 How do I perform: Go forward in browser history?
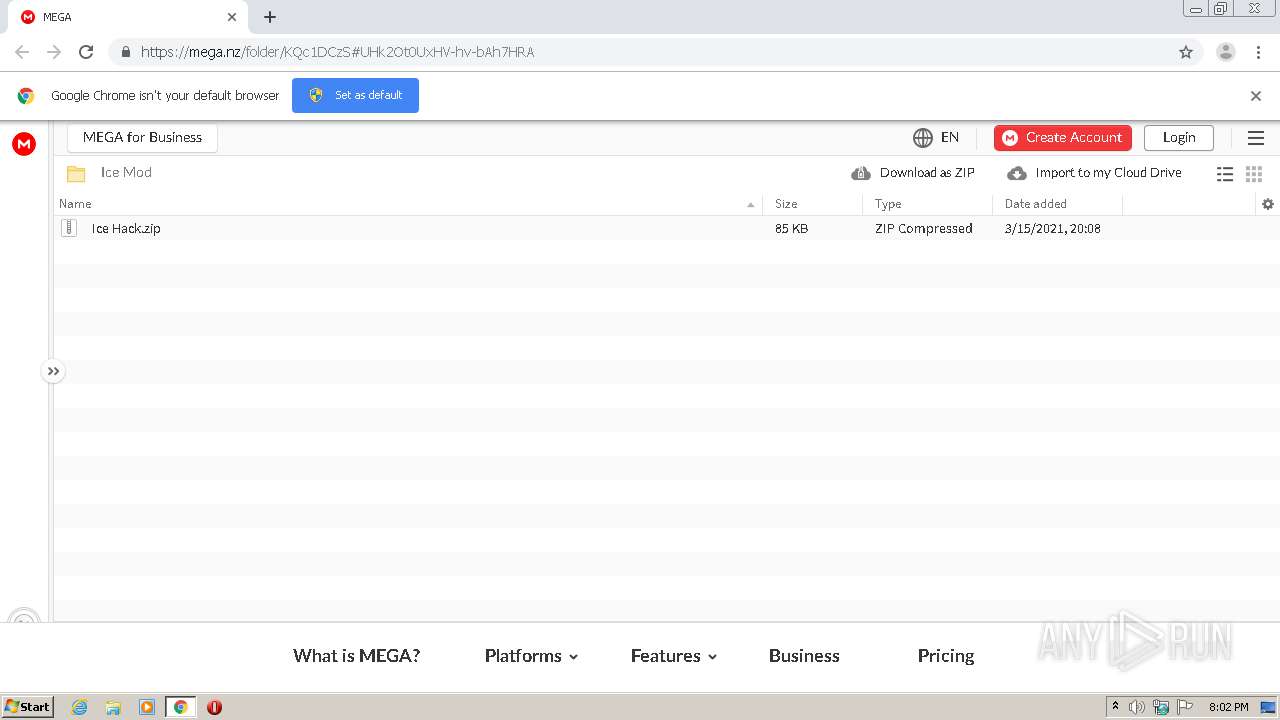tap(54, 52)
